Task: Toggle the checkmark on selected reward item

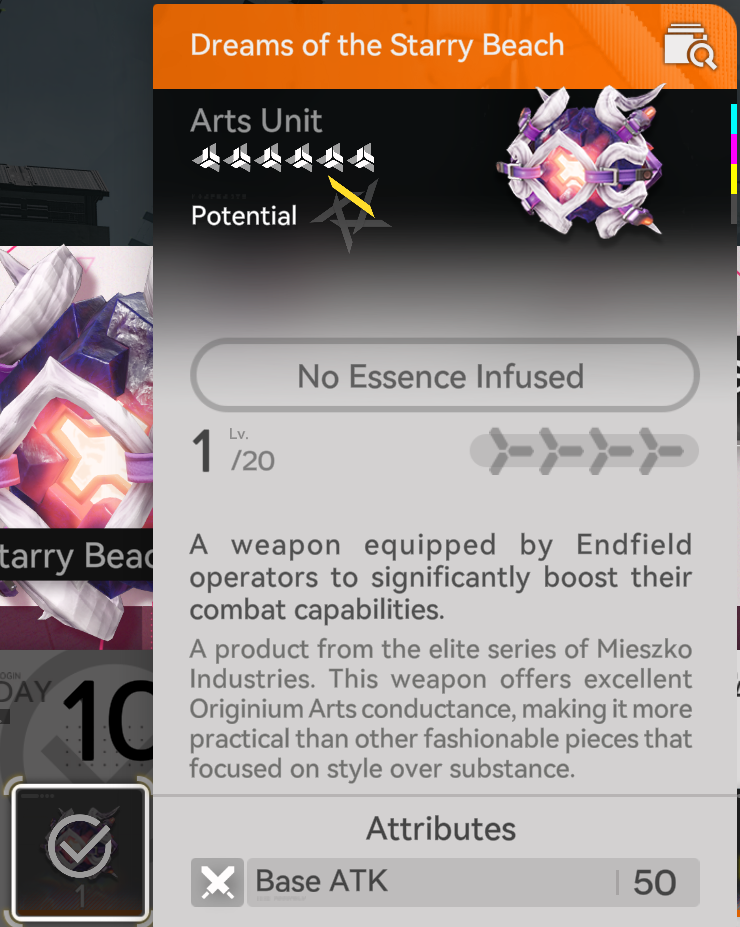Action: coord(80,845)
